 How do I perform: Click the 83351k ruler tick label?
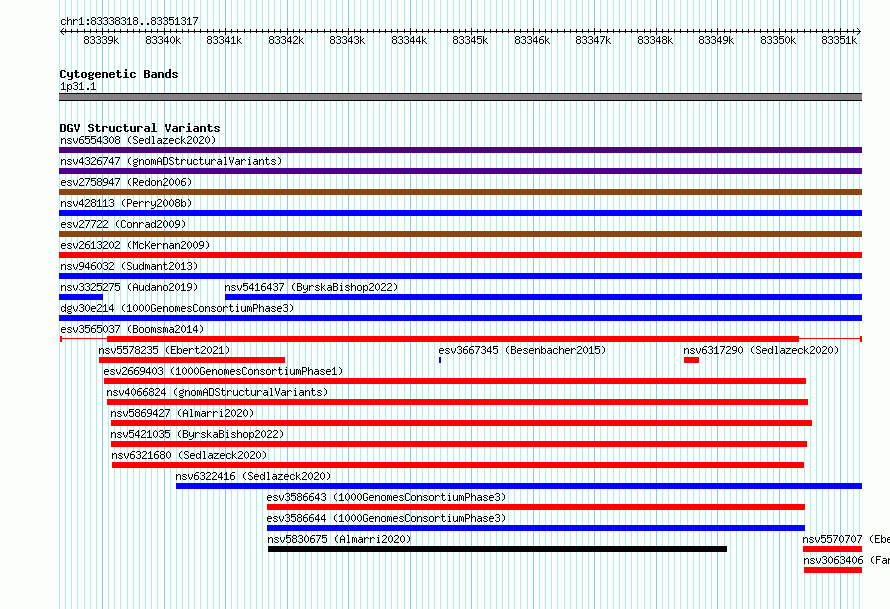pyautogui.click(x=839, y=40)
